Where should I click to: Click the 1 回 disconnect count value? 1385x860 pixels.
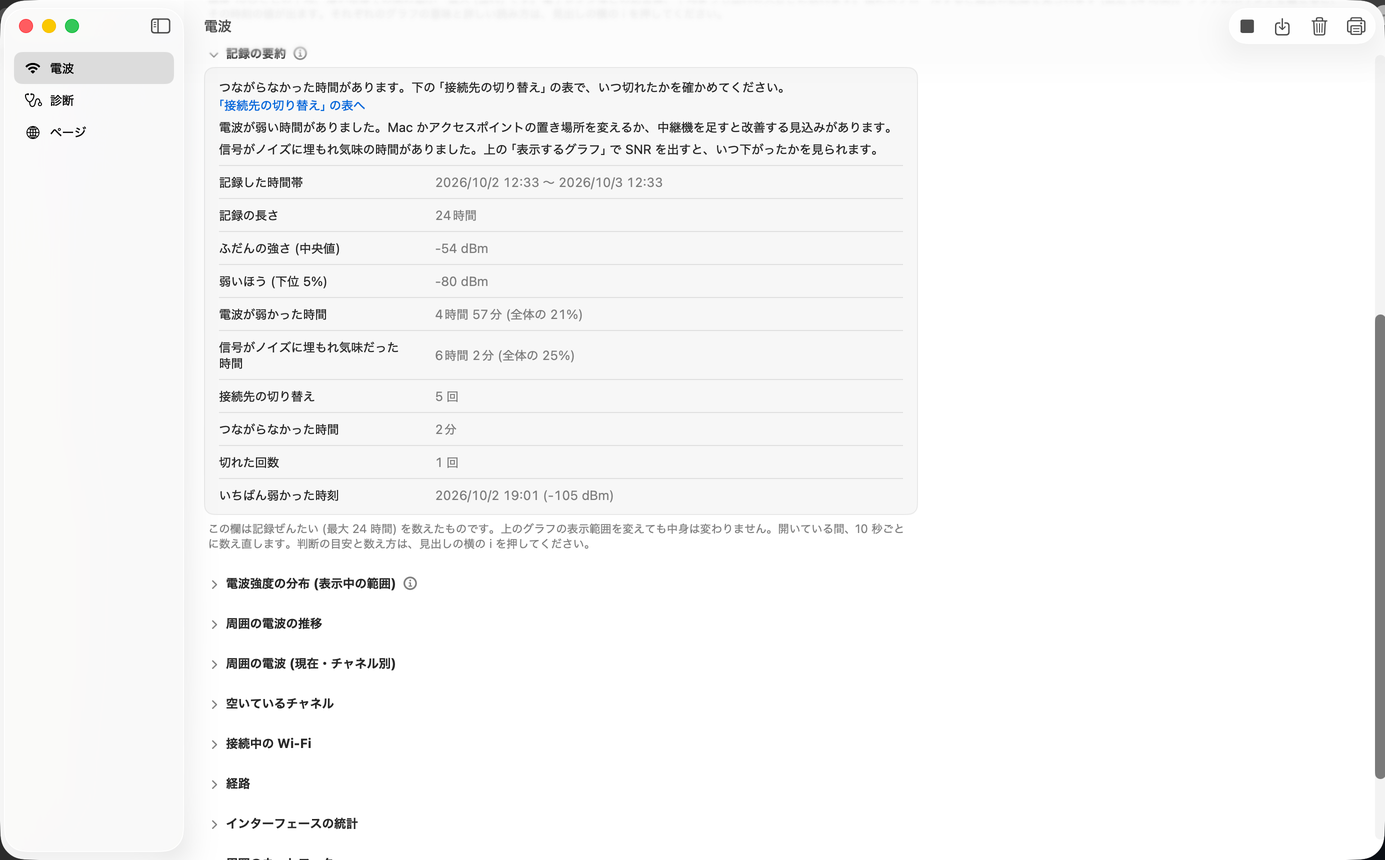point(447,463)
